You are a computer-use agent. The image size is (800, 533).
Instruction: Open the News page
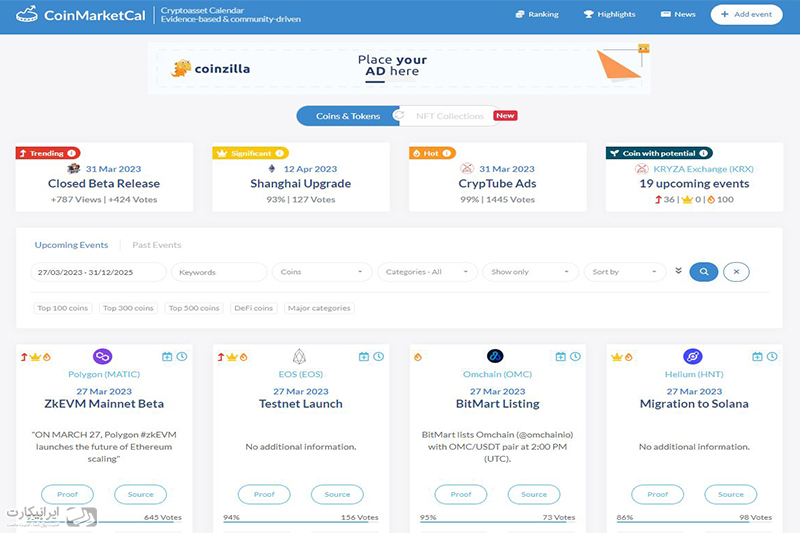(678, 14)
